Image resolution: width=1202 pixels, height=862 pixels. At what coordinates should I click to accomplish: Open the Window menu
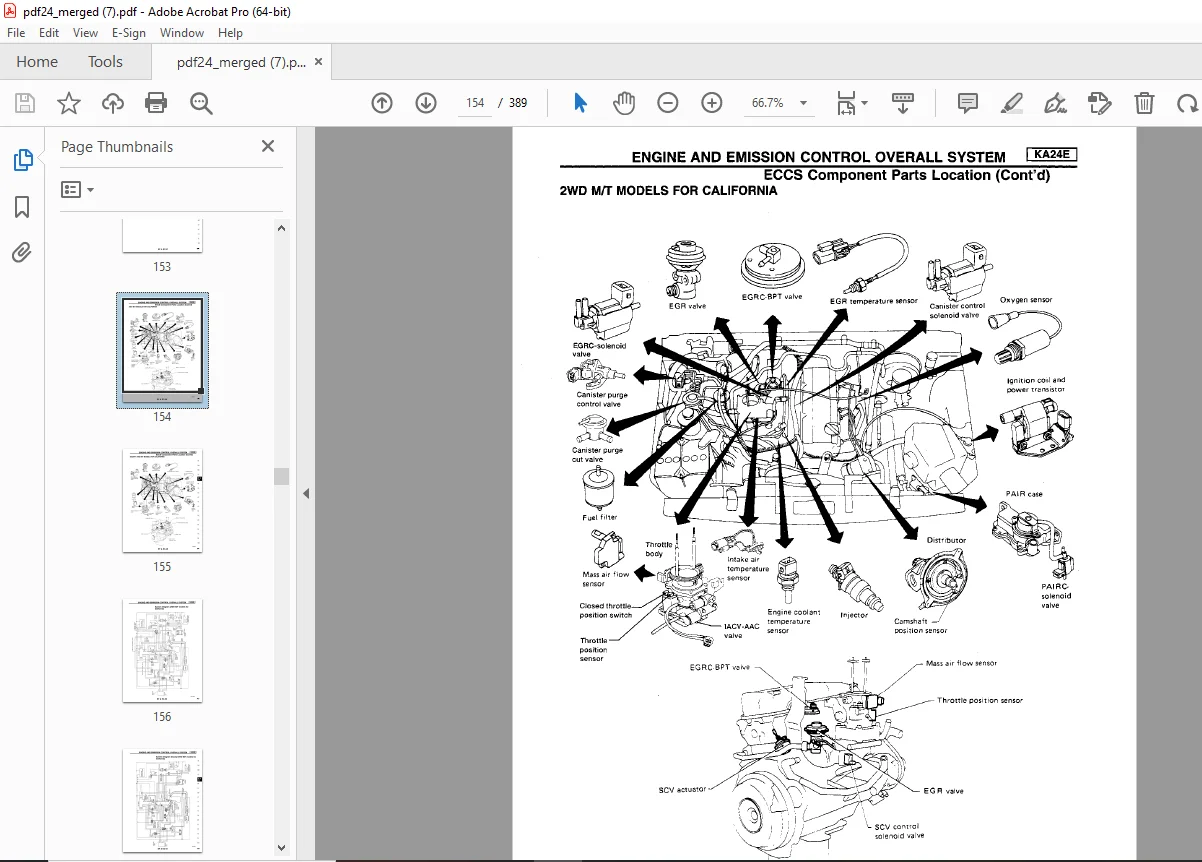pyautogui.click(x=182, y=32)
